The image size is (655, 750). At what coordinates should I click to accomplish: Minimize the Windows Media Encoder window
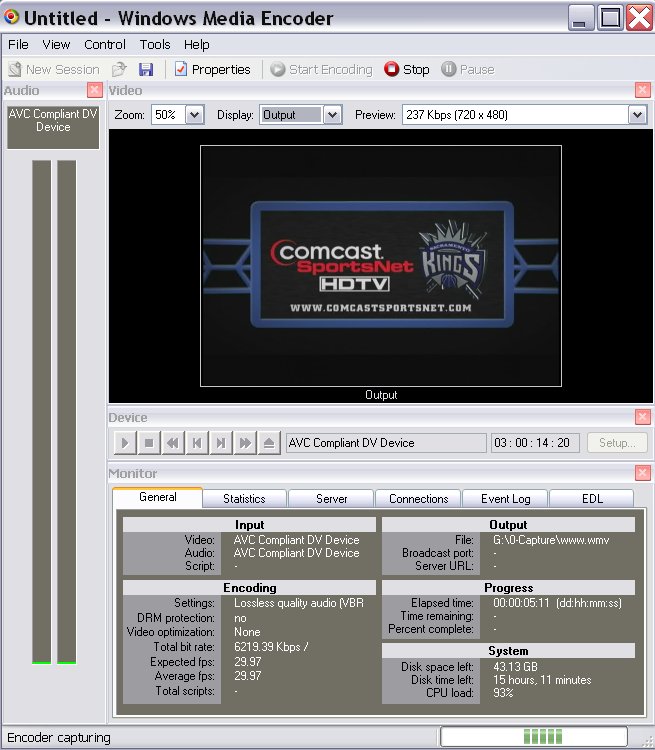[x=581, y=18]
